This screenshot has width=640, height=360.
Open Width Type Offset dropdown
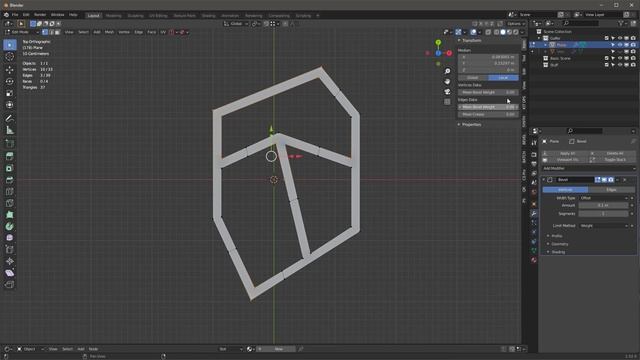coord(603,198)
